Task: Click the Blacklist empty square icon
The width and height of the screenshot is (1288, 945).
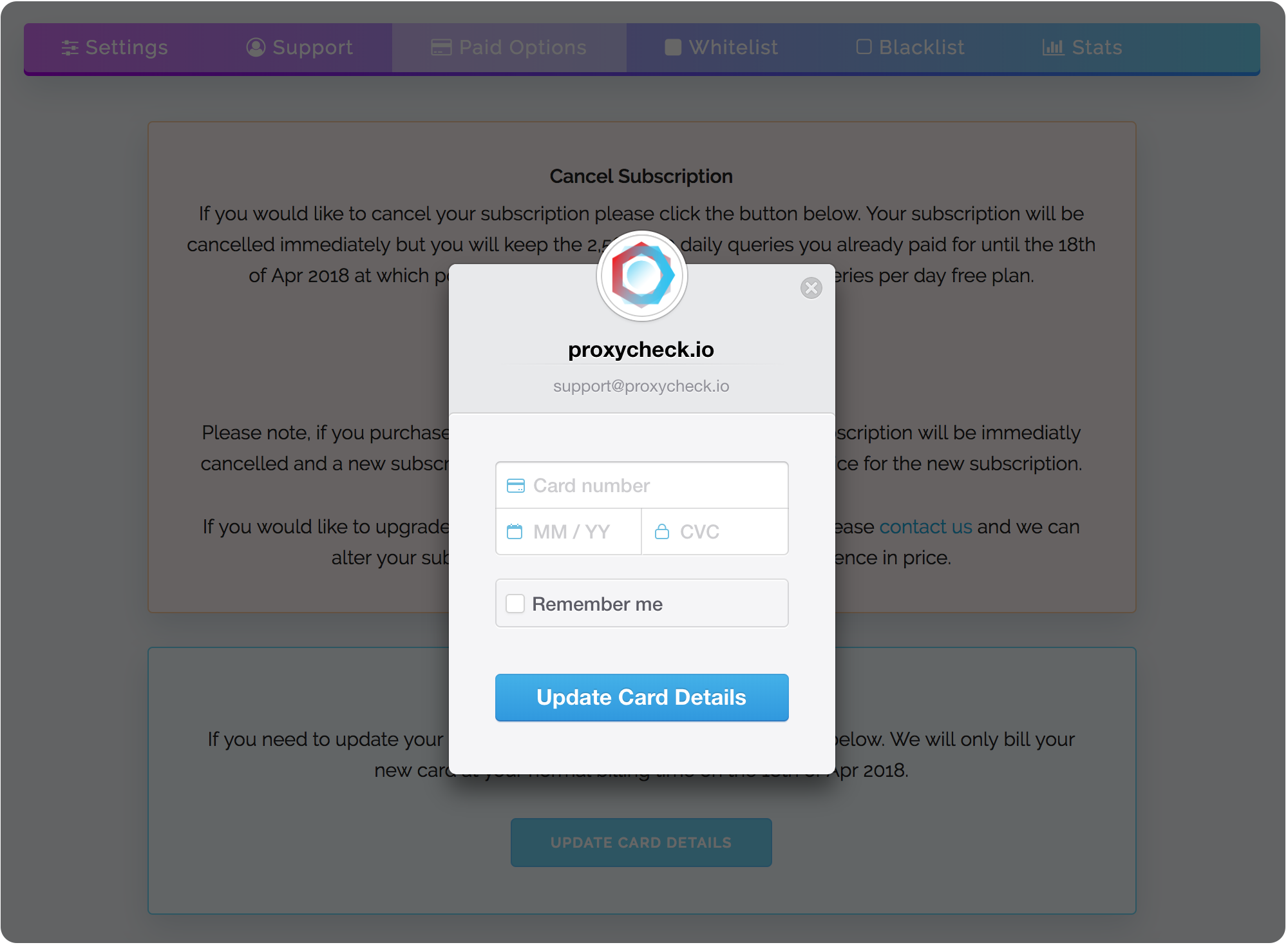Action: click(x=864, y=47)
